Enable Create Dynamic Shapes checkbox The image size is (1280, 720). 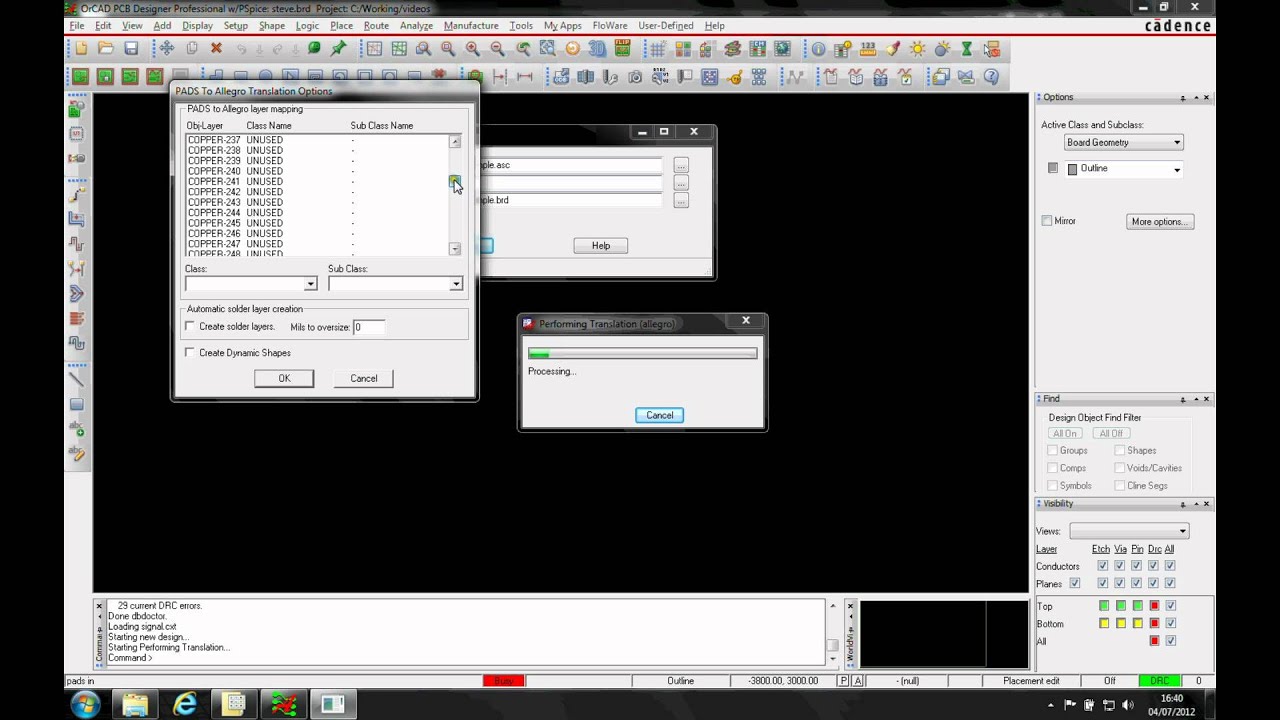tap(190, 353)
